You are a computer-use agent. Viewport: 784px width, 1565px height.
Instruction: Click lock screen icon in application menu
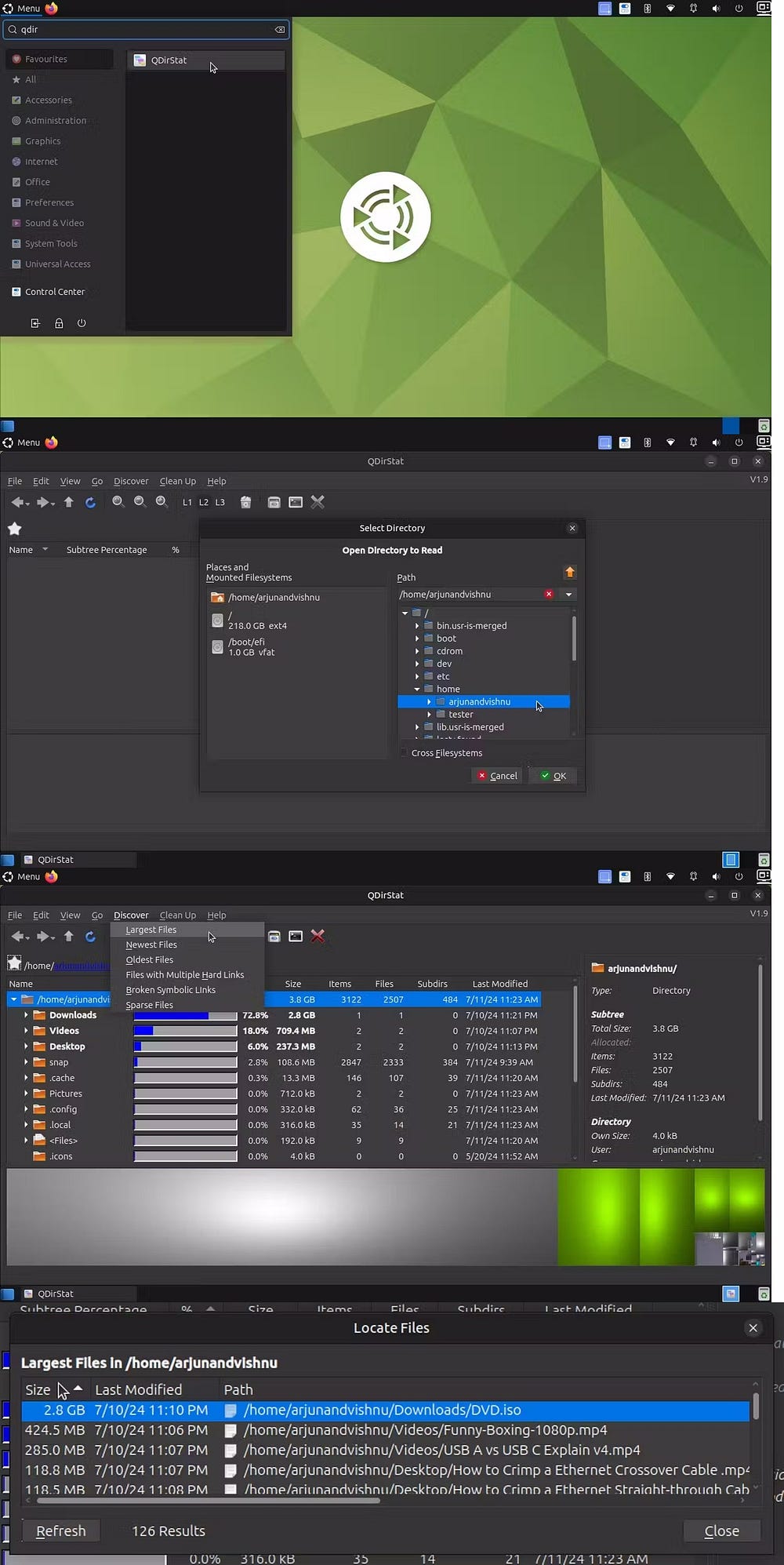[59, 323]
